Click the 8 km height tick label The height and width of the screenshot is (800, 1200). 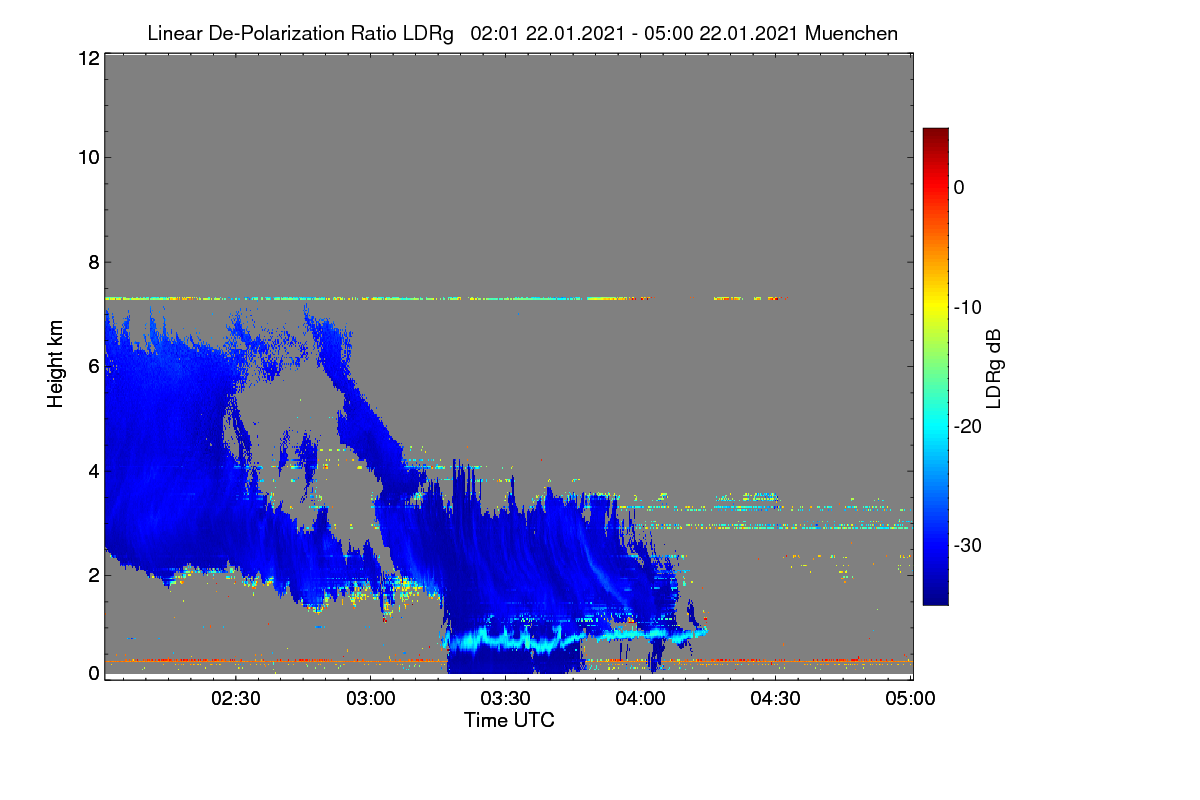click(x=92, y=262)
